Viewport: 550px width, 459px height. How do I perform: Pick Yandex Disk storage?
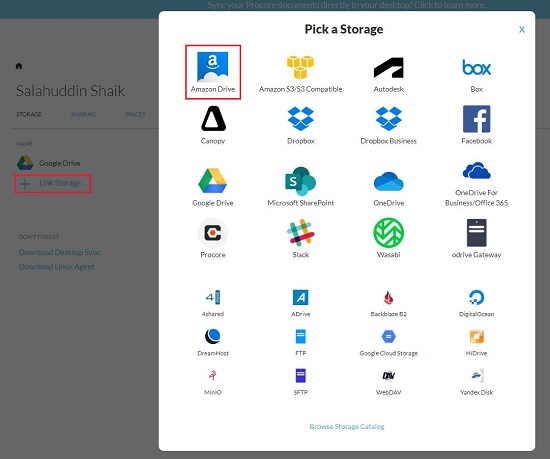(x=477, y=376)
